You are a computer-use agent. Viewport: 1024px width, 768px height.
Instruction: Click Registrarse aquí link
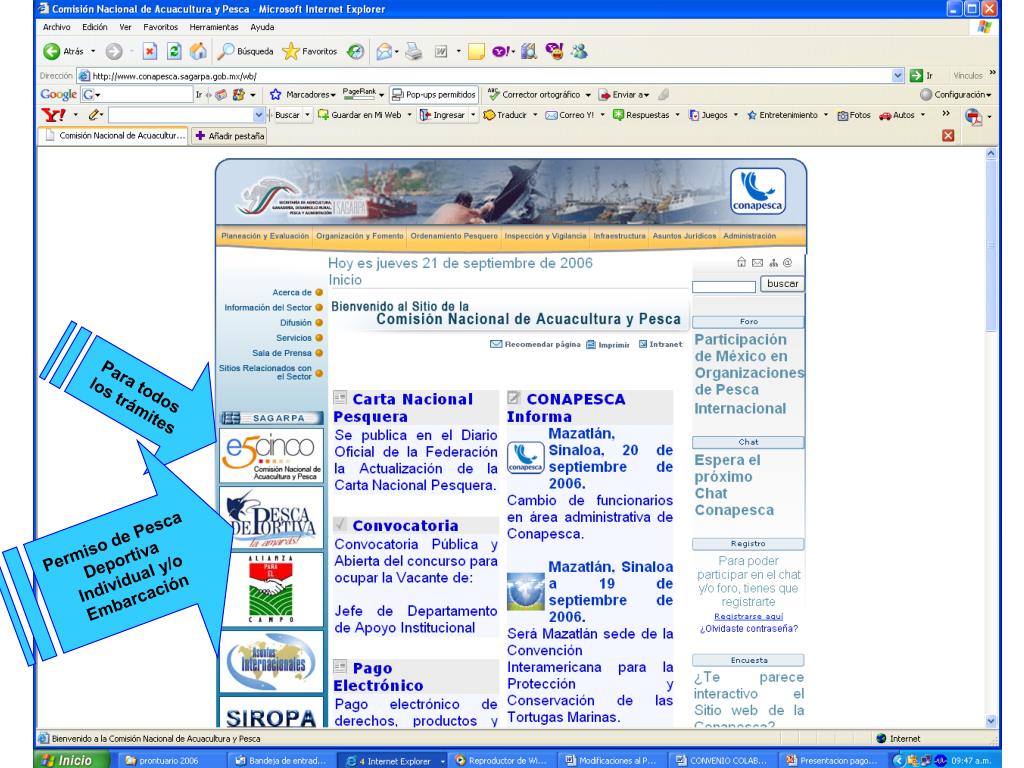748,616
